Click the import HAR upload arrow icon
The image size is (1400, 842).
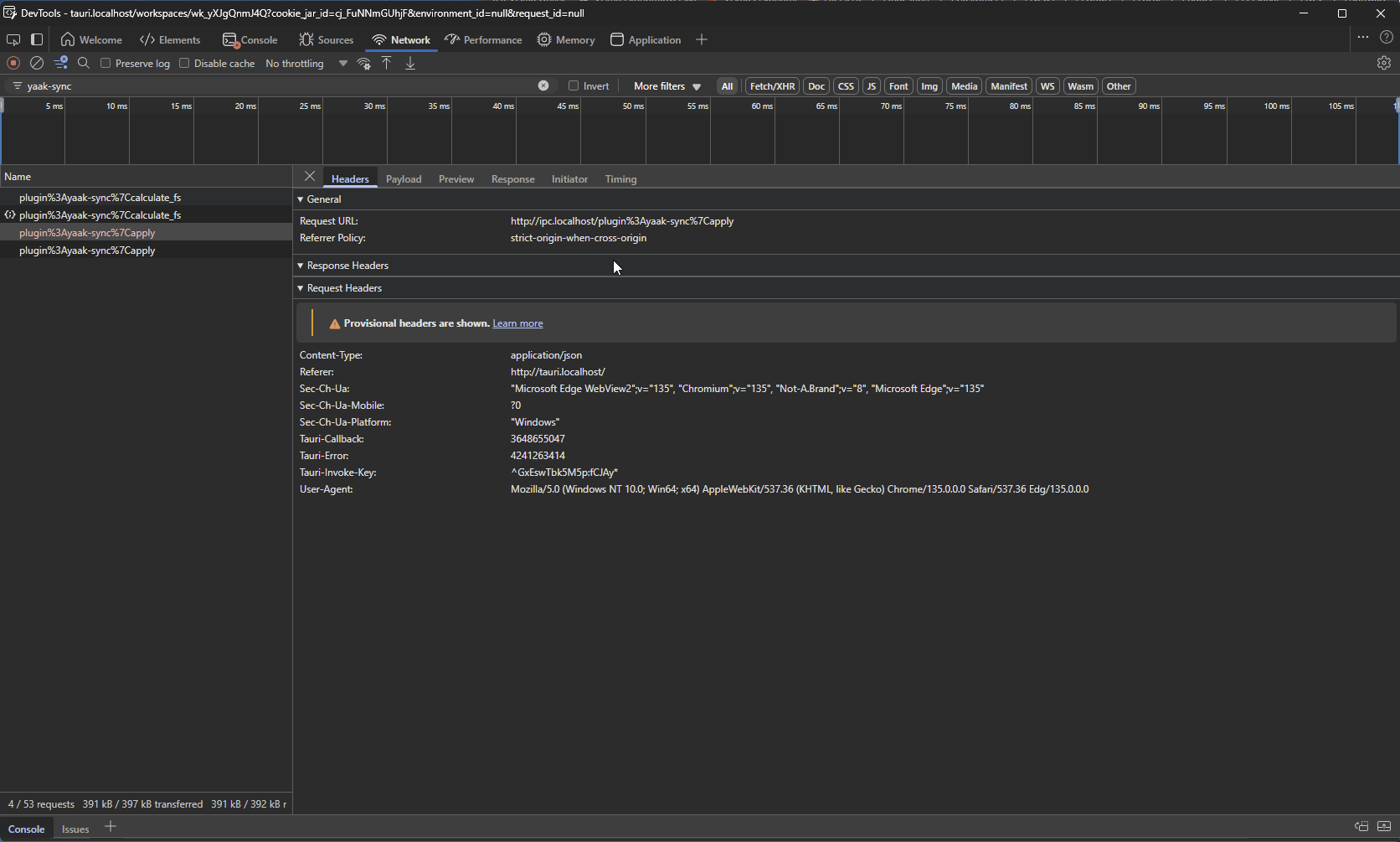[x=387, y=63]
